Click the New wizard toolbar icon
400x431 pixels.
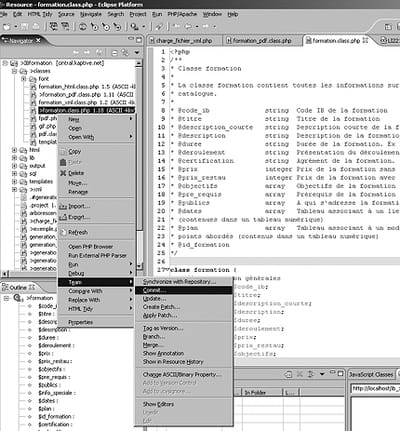tap(6, 27)
